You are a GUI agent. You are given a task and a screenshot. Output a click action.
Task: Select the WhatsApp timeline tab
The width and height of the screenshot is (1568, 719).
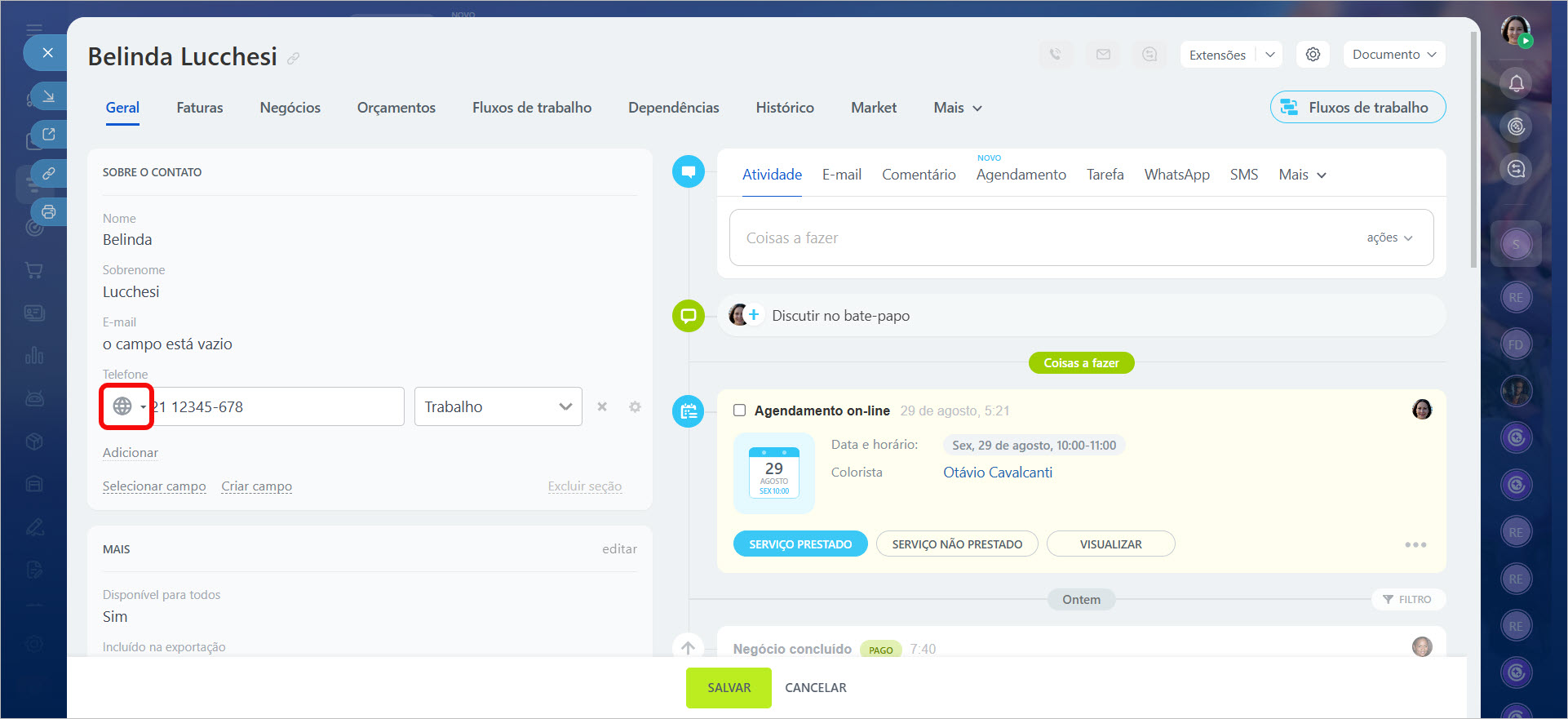1176,175
